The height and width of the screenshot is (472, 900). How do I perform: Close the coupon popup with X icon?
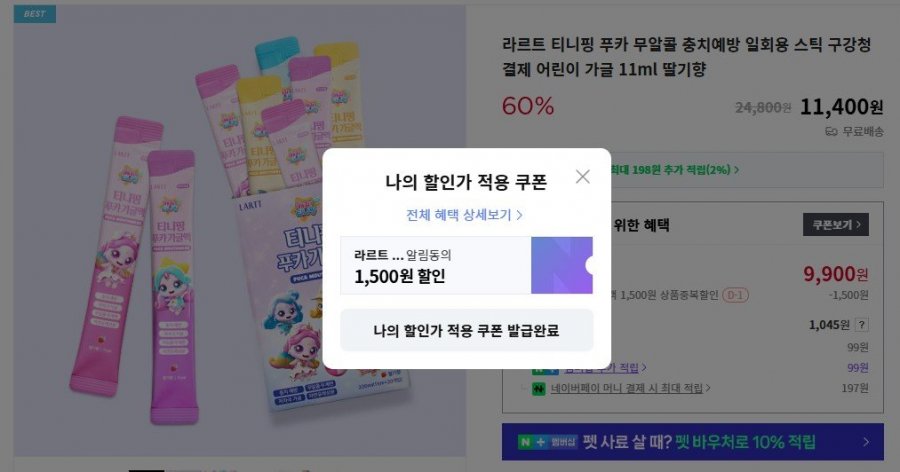(x=583, y=177)
